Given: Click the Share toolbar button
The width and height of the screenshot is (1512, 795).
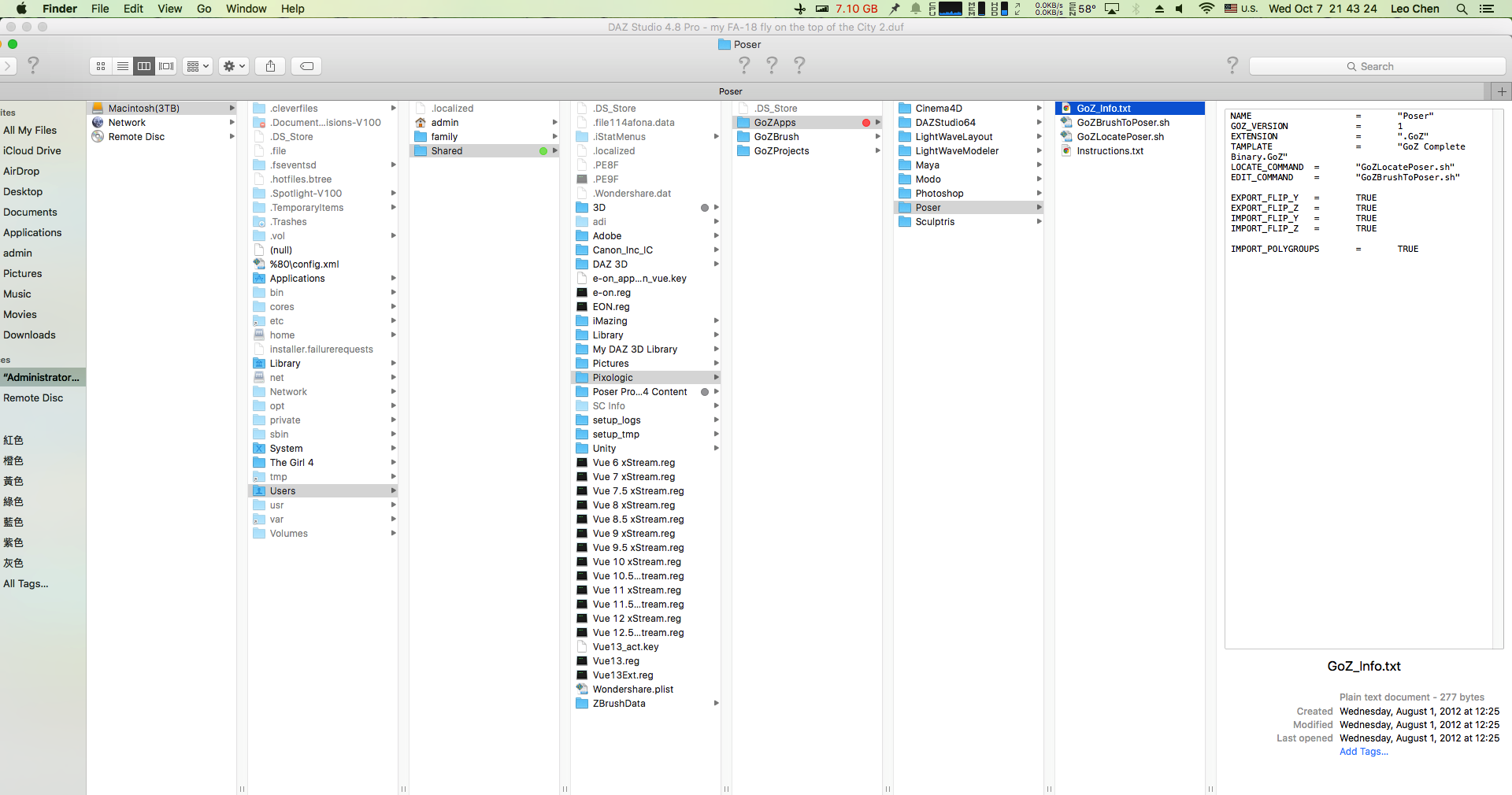Looking at the screenshot, I should tap(270, 66).
